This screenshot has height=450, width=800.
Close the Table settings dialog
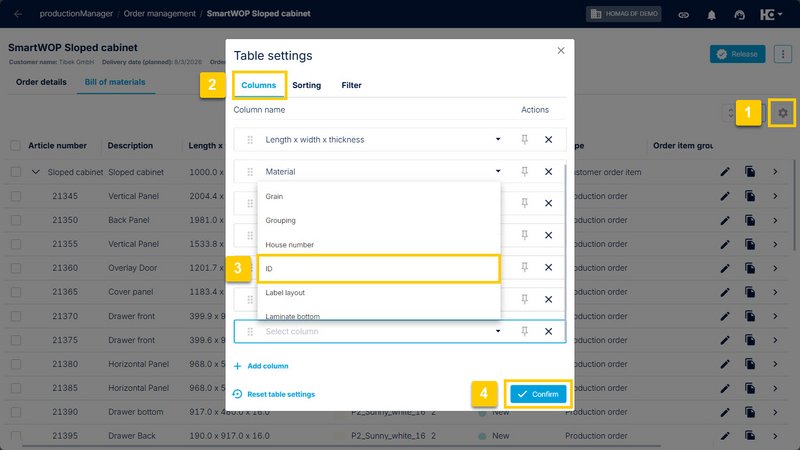[561, 51]
